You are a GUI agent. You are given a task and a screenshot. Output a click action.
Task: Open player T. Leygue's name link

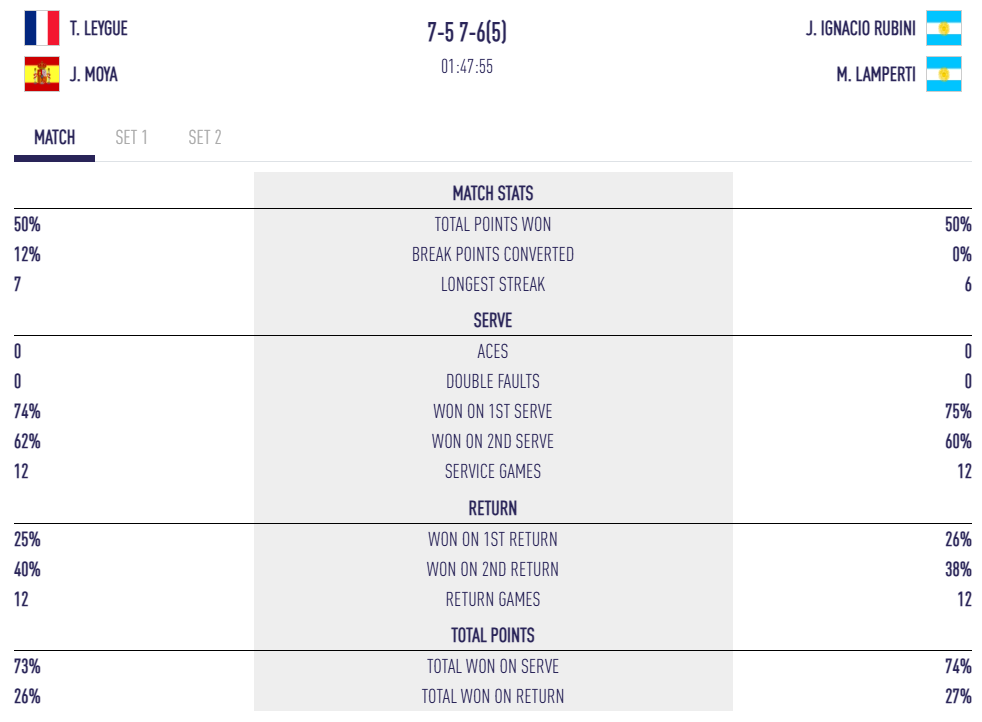coord(99,29)
